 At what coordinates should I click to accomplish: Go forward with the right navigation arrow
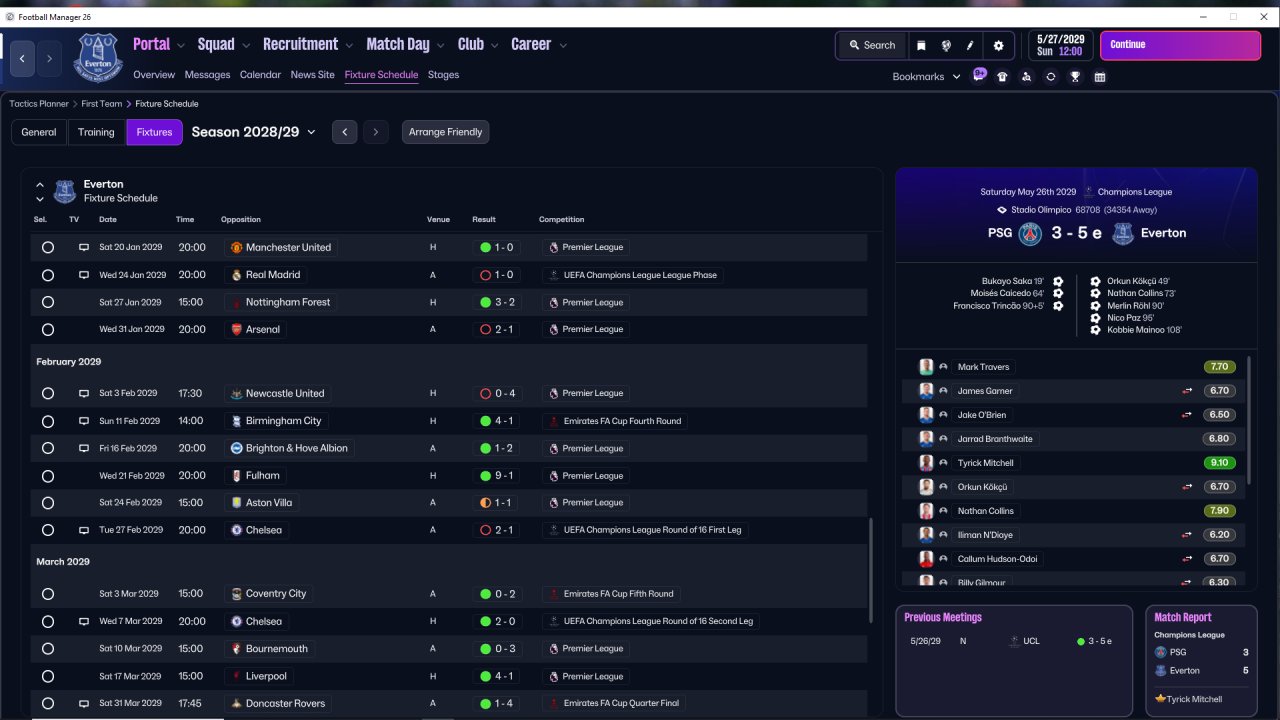click(49, 59)
